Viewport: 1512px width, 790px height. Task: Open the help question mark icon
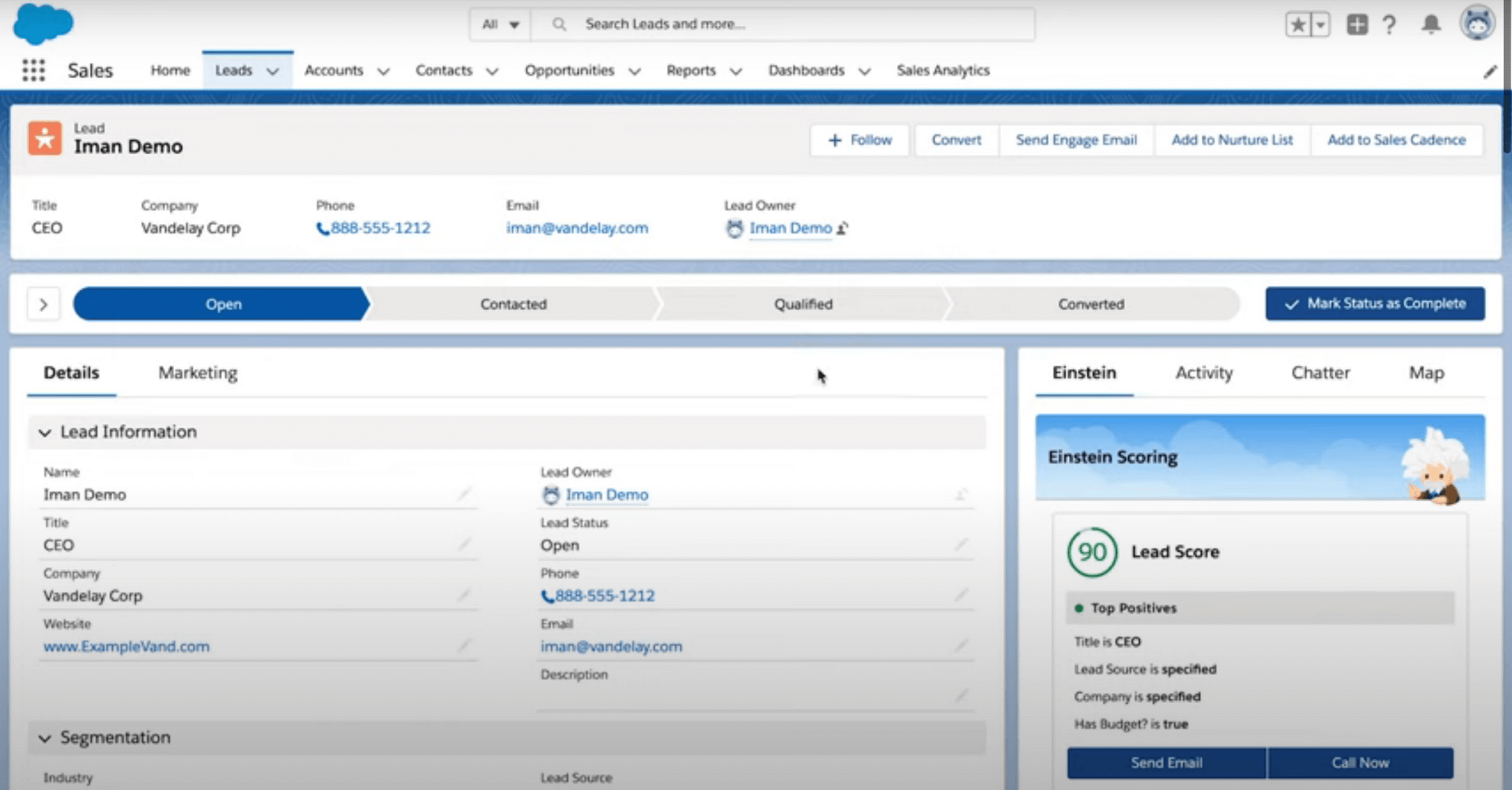(1389, 24)
